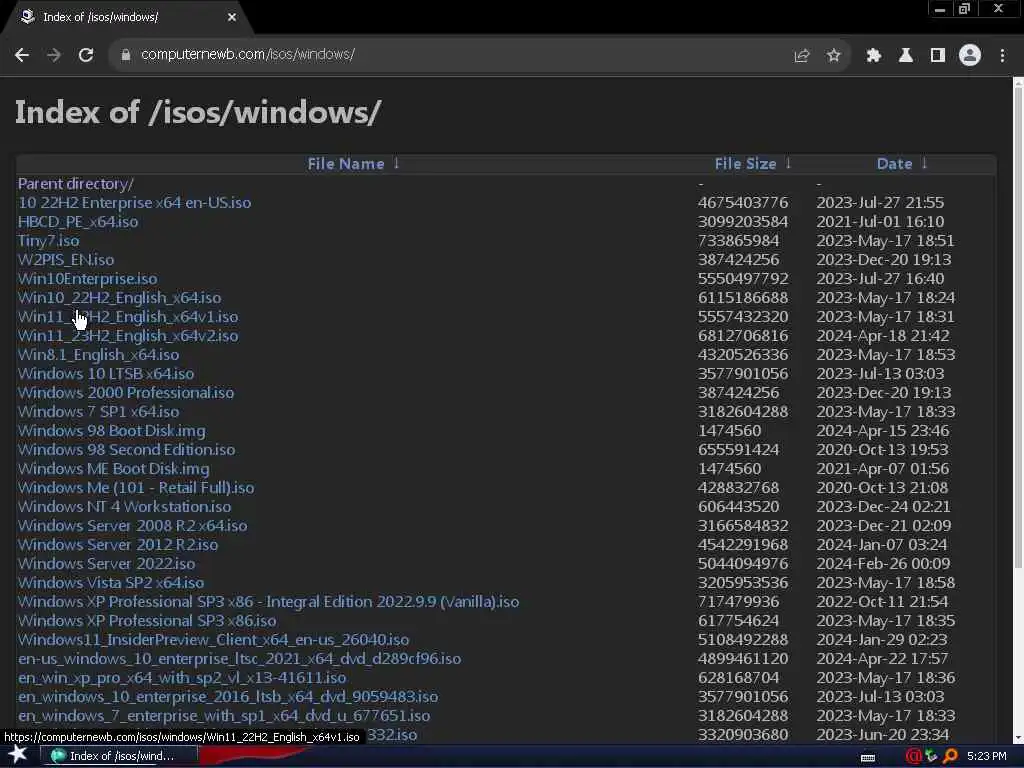Download Windows XP Integral Edition (Vanilla).iso
This screenshot has height=768, width=1024.
[268, 601]
